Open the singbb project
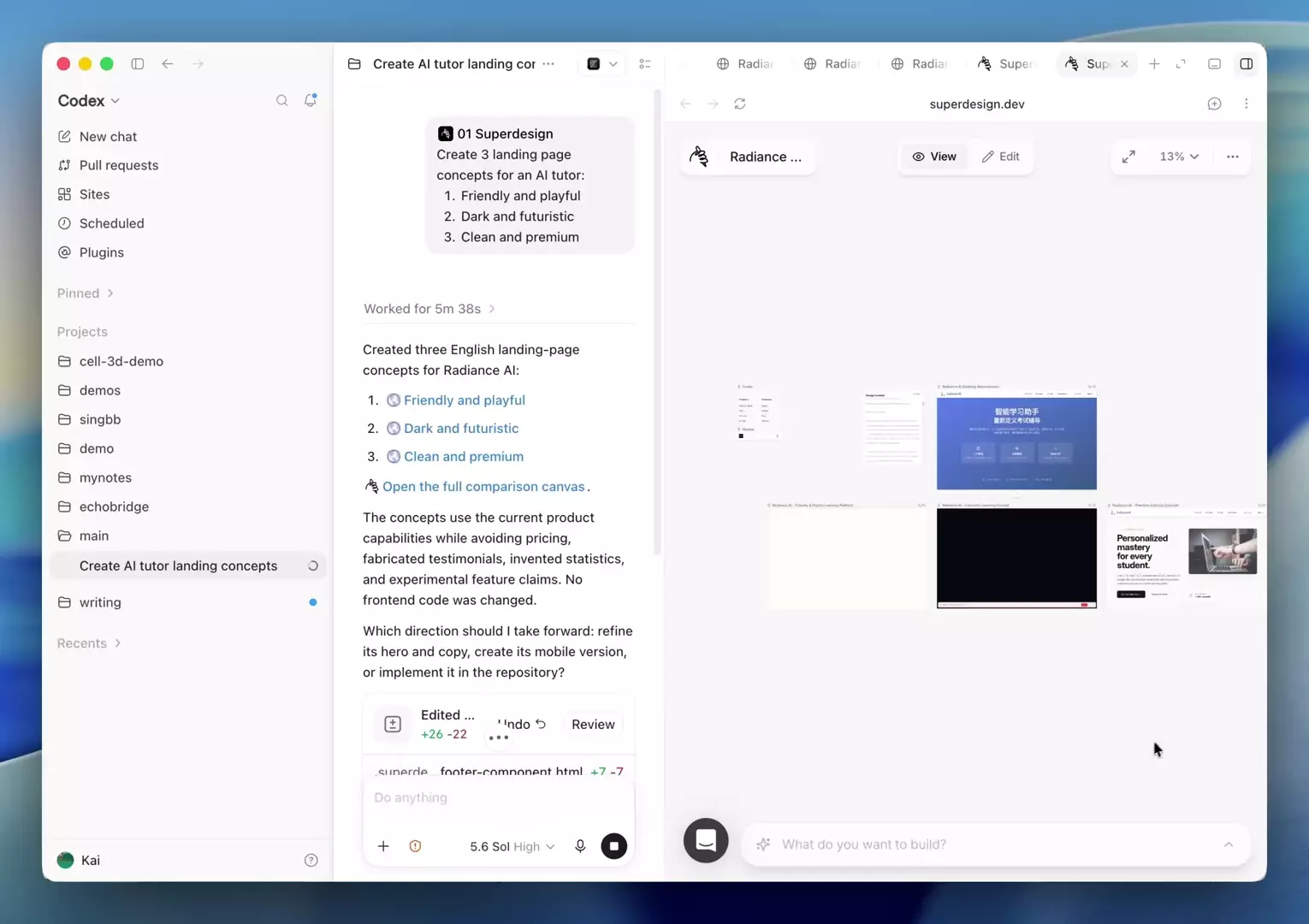1309x924 pixels. click(x=99, y=419)
